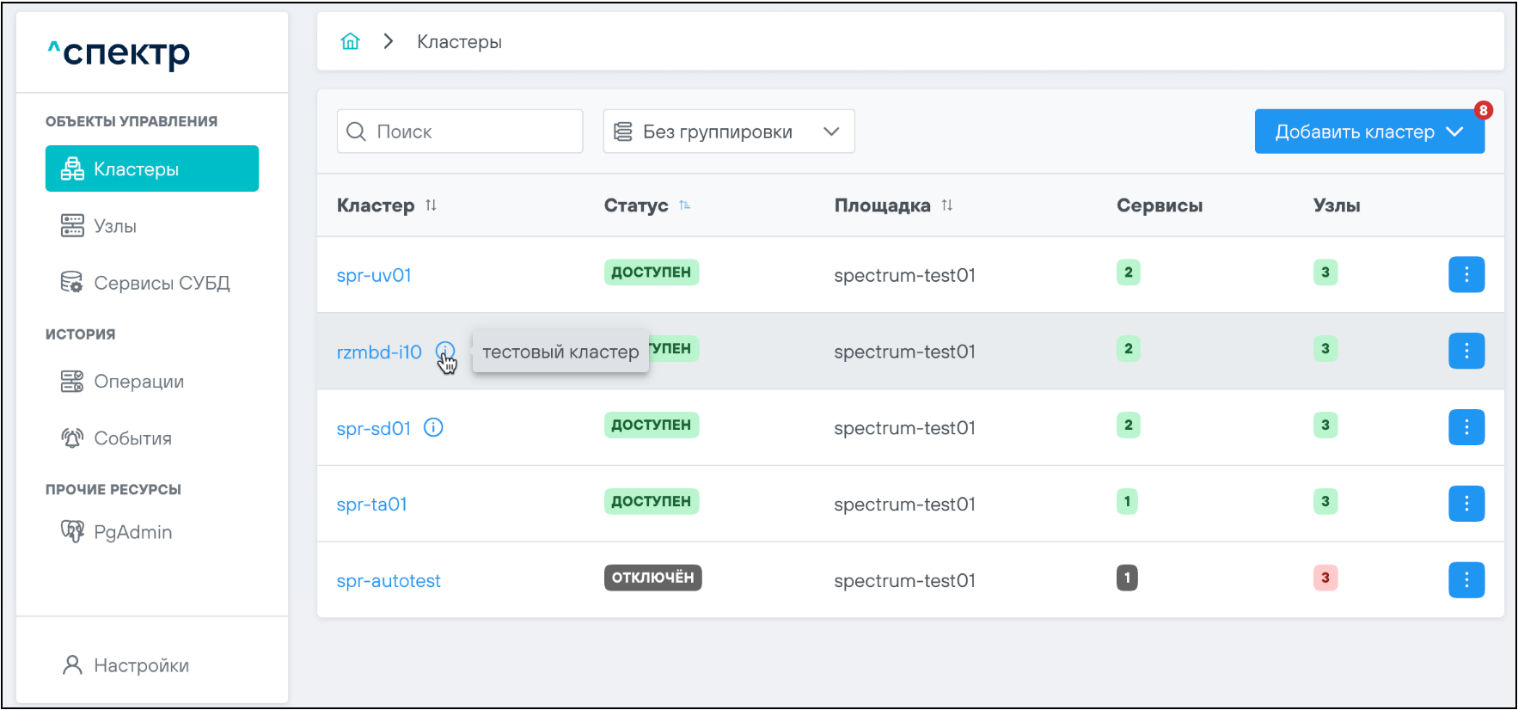Navigate to События sidebar item
This screenshot has width=1518, height=710.
coord(132,438)
